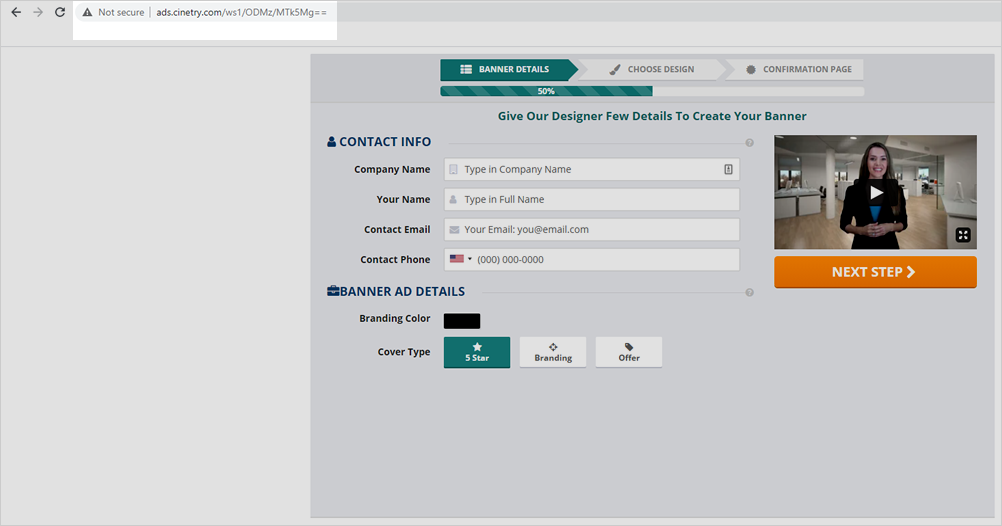
Task: Click the Contact Info help question icon
Action: (x=749, y=143)
